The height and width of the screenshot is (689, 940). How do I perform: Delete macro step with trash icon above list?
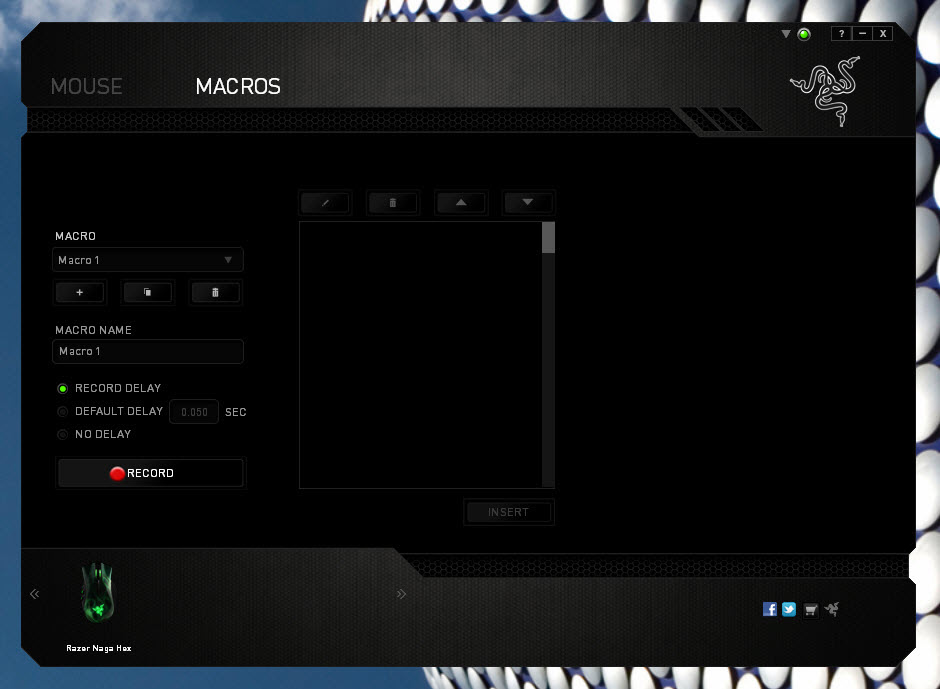393,203
